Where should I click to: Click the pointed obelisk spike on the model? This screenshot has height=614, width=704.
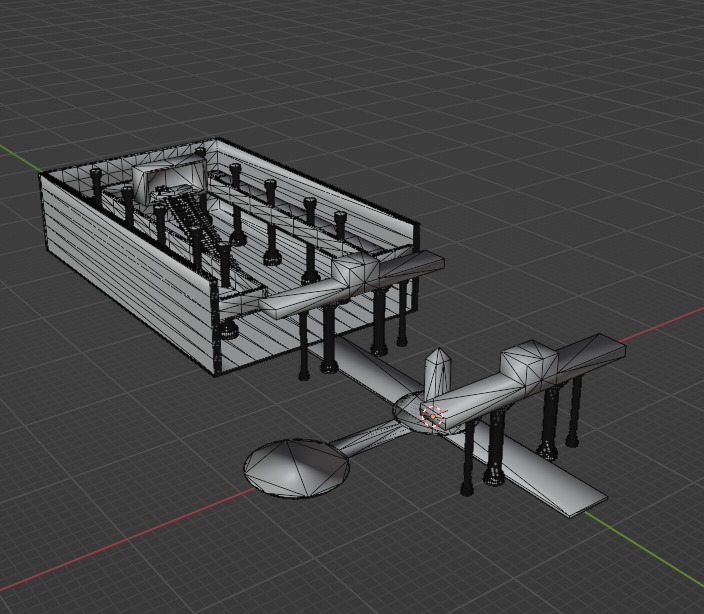(x=437, y=372)
